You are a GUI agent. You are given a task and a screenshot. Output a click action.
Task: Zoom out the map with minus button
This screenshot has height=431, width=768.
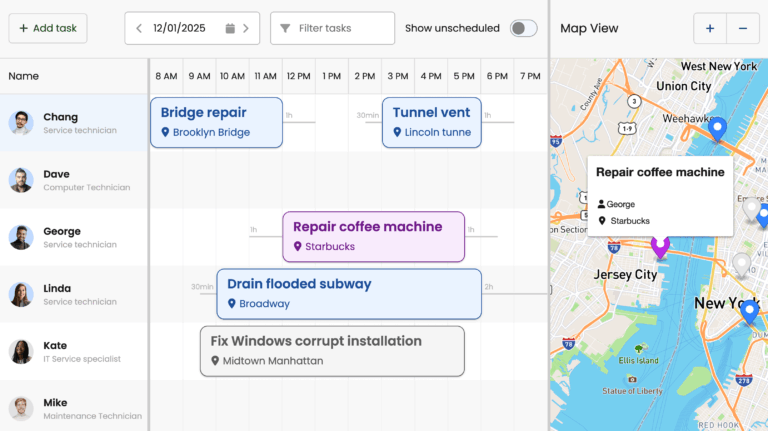pos(743,28)
